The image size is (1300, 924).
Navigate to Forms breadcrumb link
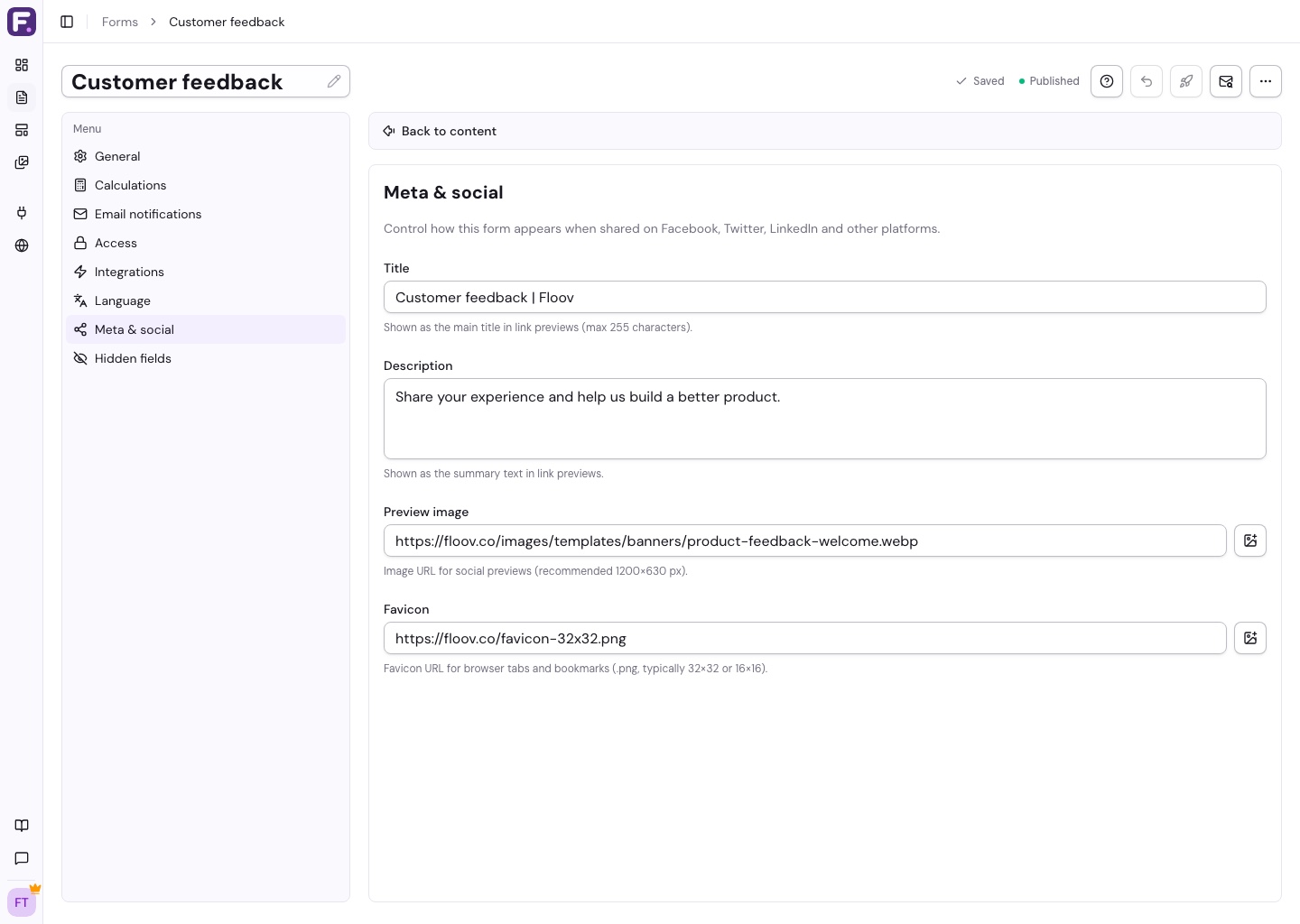tap(120, 22)
